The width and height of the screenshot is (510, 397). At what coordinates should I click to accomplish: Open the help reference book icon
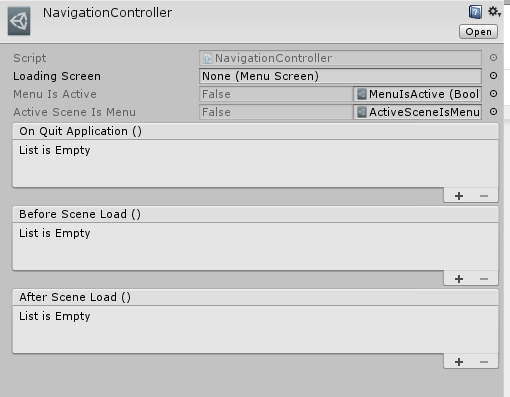point(475,12)
